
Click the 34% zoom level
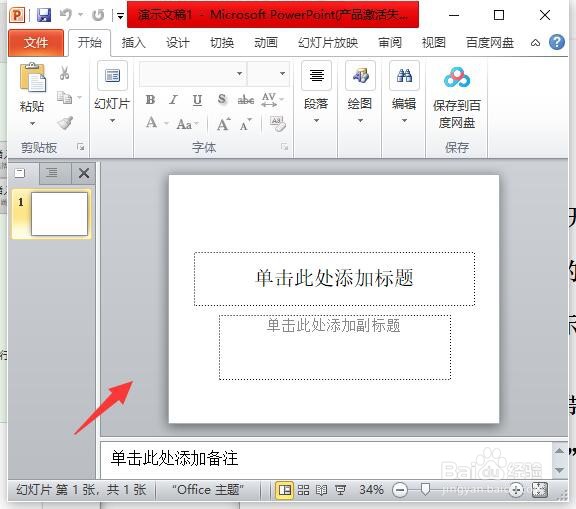tap(371, 490)
